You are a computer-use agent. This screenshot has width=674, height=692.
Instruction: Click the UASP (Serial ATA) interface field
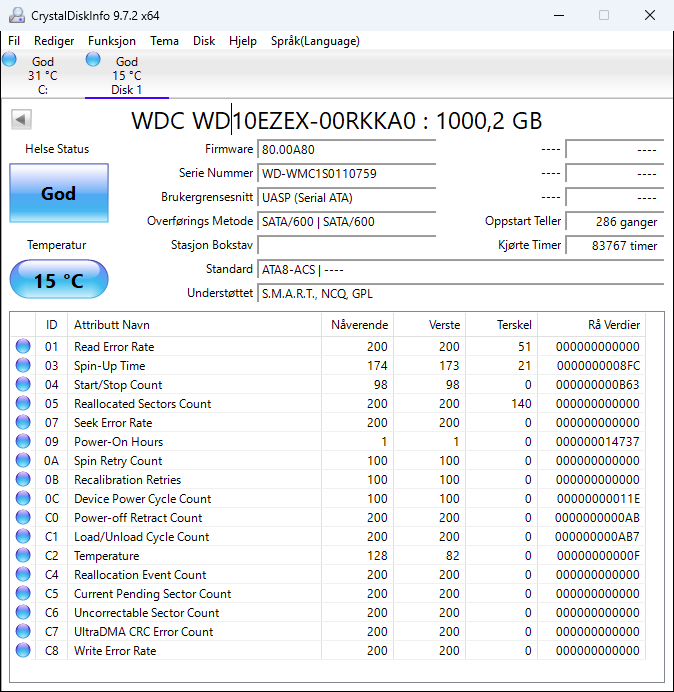point(346,198)
